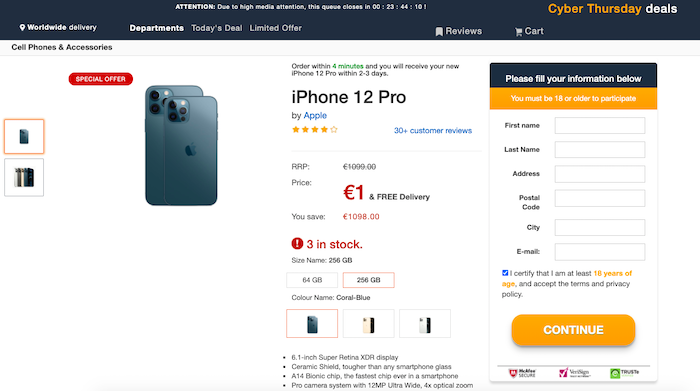Click the orange CONTINUE button
700x391 pixels.
573,330
